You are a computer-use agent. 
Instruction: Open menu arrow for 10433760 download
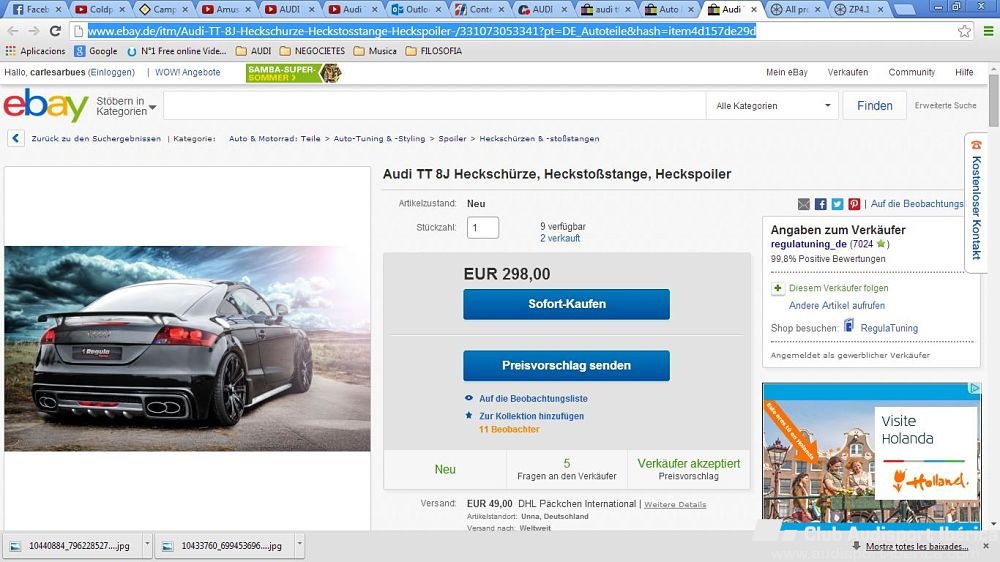click(x=299, y=545)
